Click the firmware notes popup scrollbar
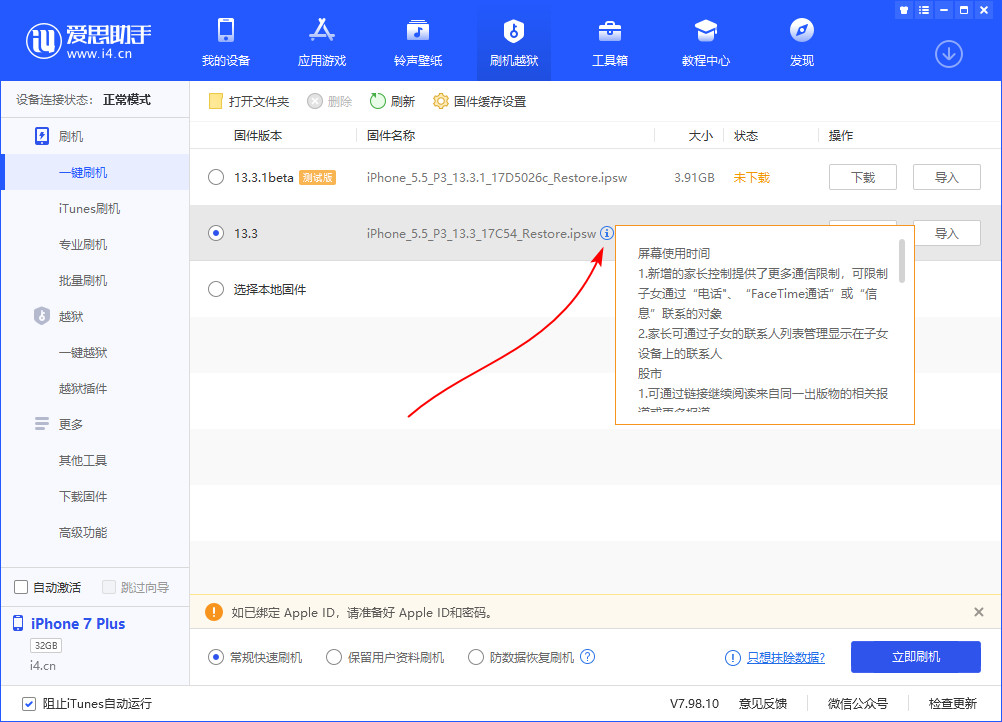This screenshot has width=1002, height=722. point(902,261)
